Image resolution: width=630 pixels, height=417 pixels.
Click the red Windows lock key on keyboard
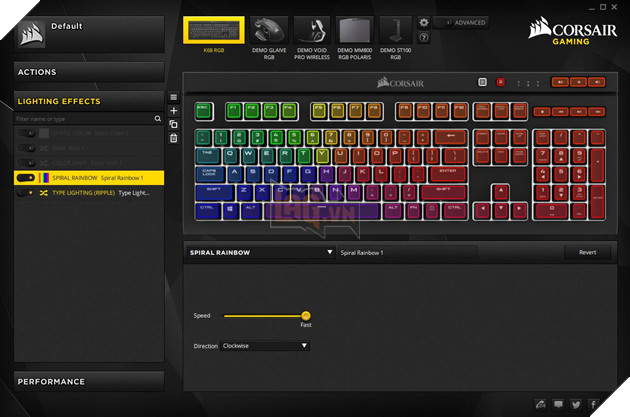[x=501, y=82]
